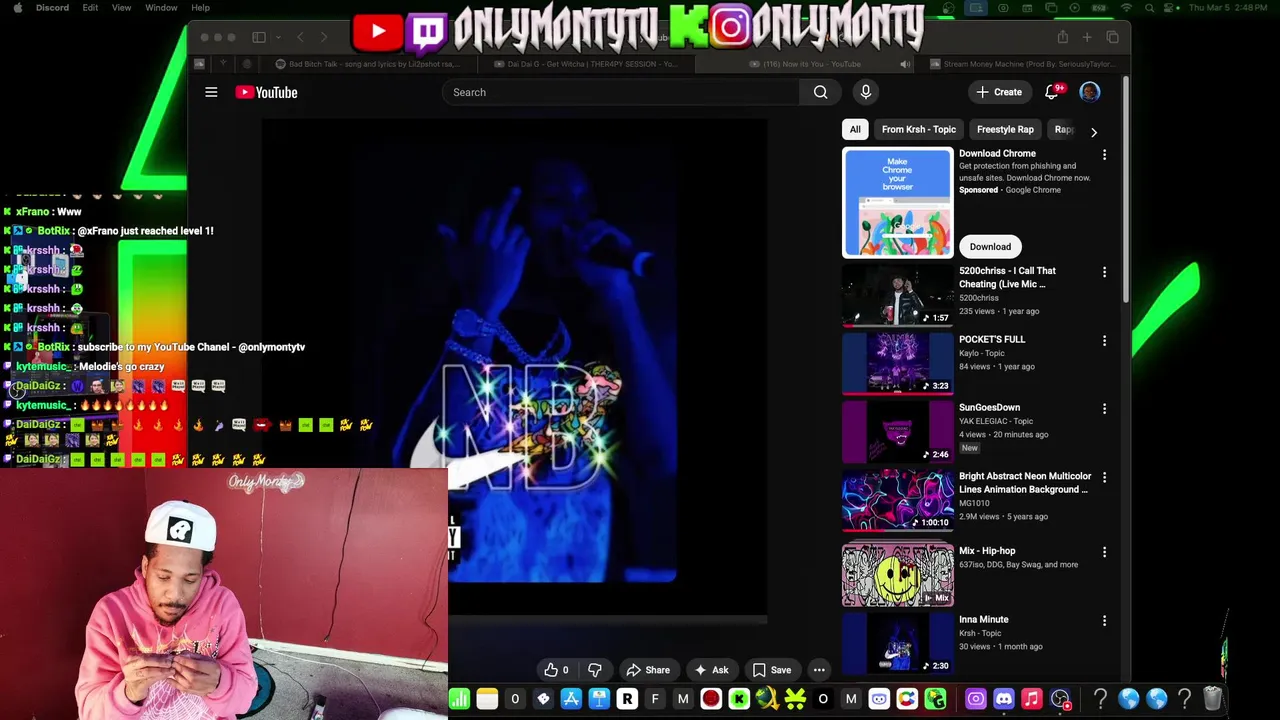The width and height of the screenshot is (1280, 720).
Task: Open the Inna Minute video title
Action: click(x=983, y=619)
